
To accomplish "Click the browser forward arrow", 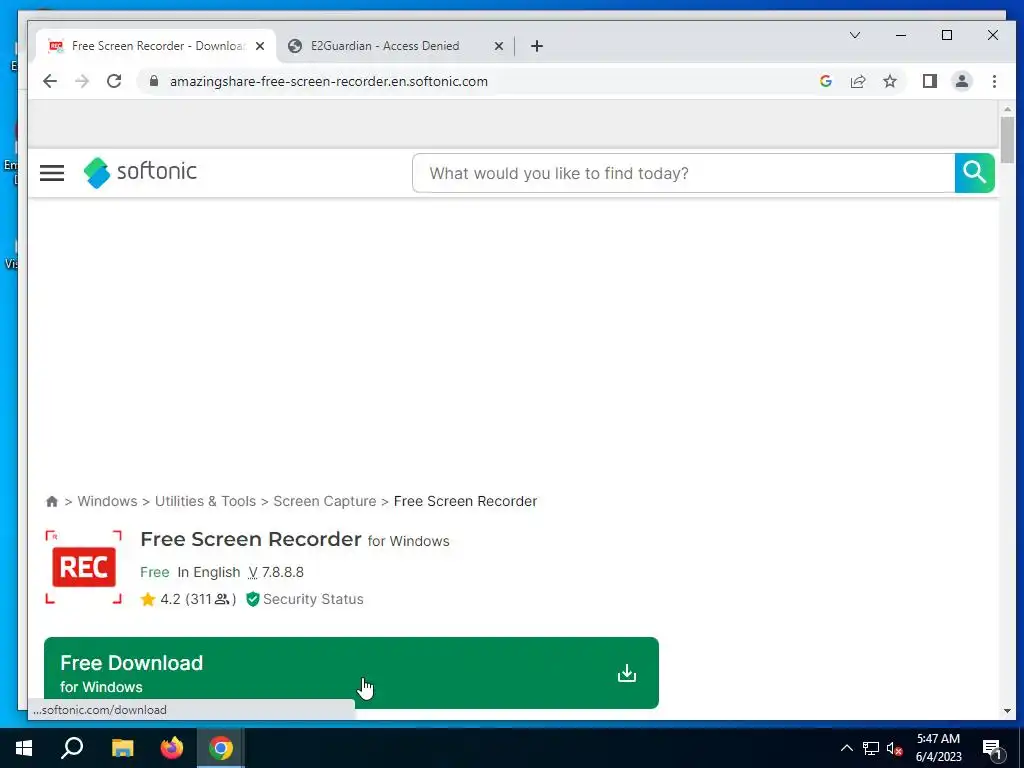I will (x=82, y=81).
